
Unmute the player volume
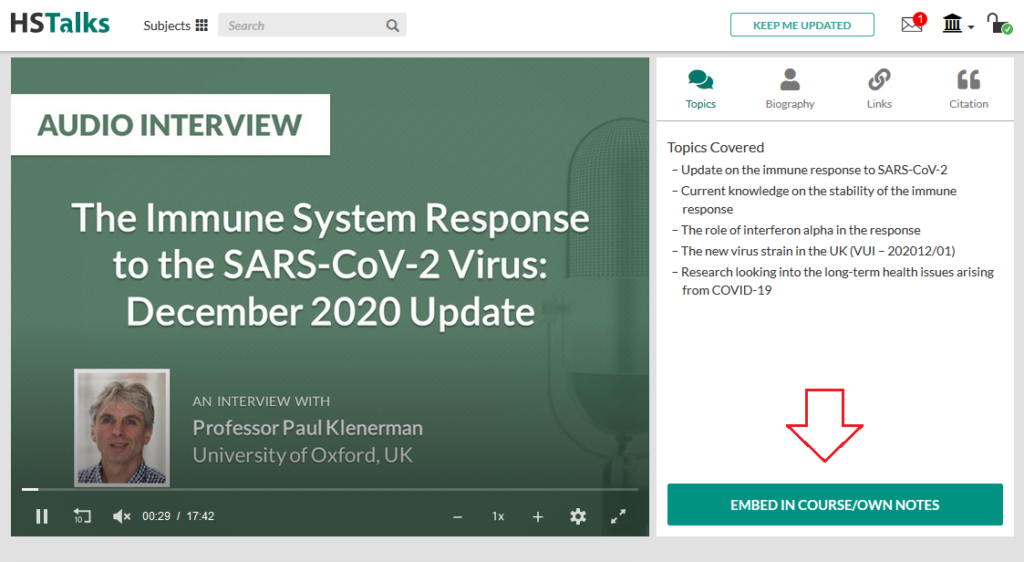click(121, 516)
